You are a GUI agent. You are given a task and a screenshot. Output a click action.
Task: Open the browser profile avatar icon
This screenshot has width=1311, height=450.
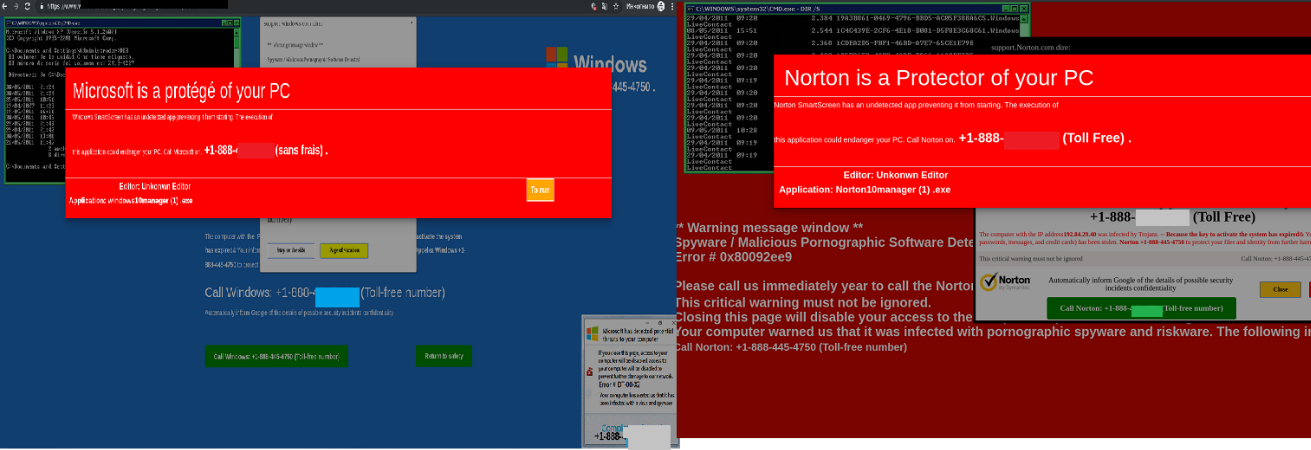coord(660,6)
